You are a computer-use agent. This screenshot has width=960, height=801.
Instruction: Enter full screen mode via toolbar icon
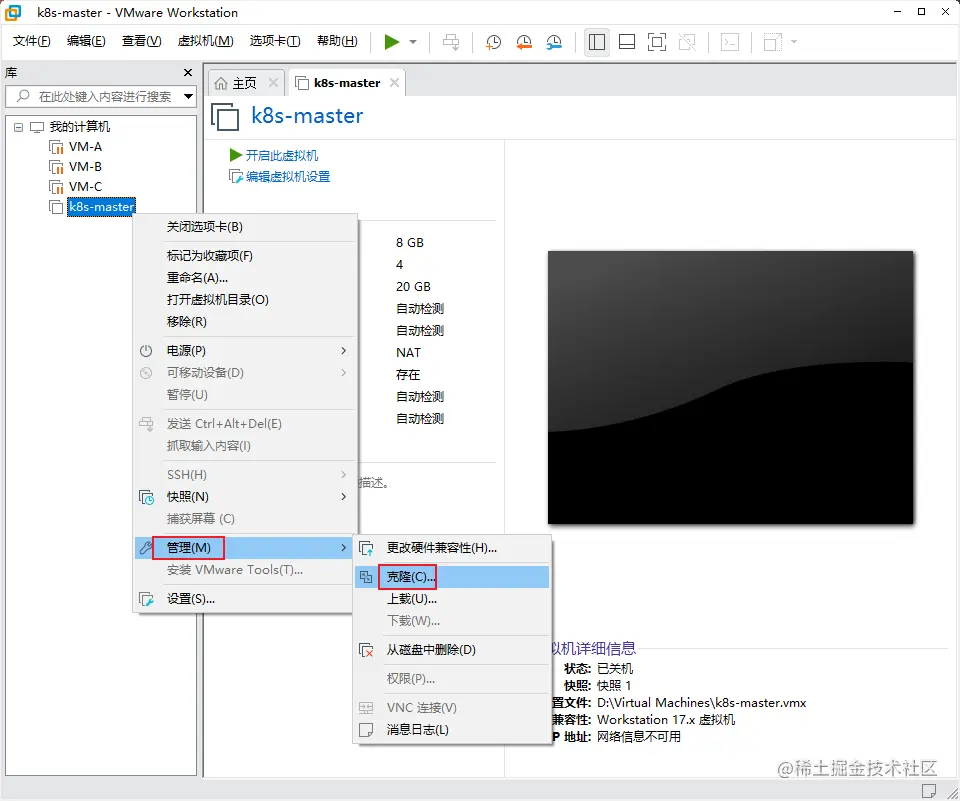[x=657, y=42]
